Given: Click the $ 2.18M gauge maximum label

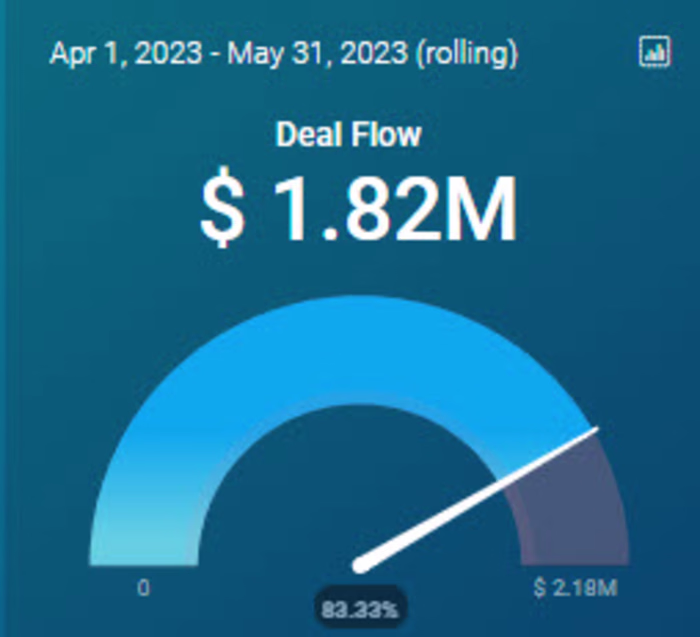Looking at the screenshot, I should click(575, 588).
